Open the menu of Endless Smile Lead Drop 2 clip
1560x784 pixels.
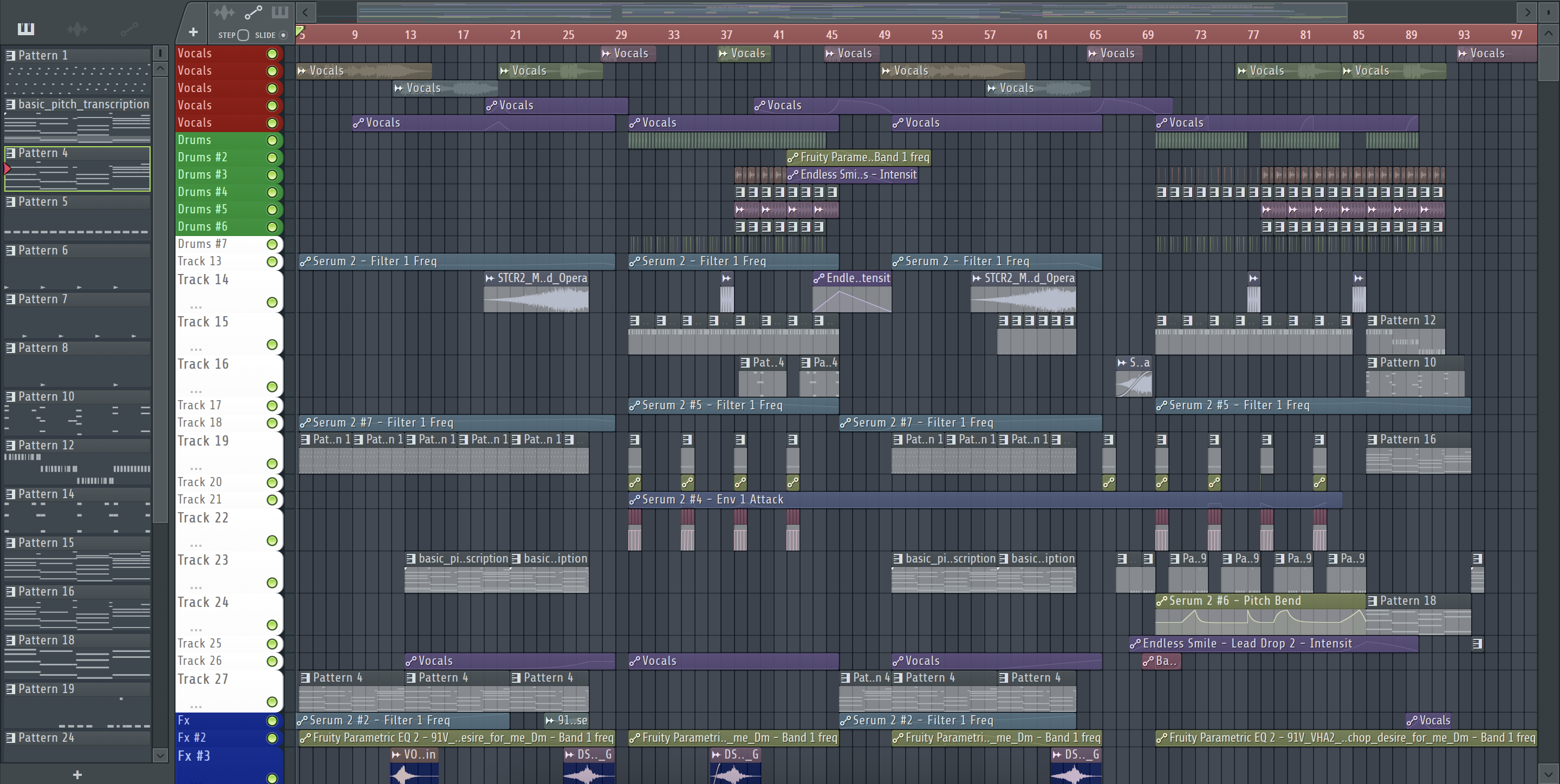pyautogui.click(x=1135, y=644)
